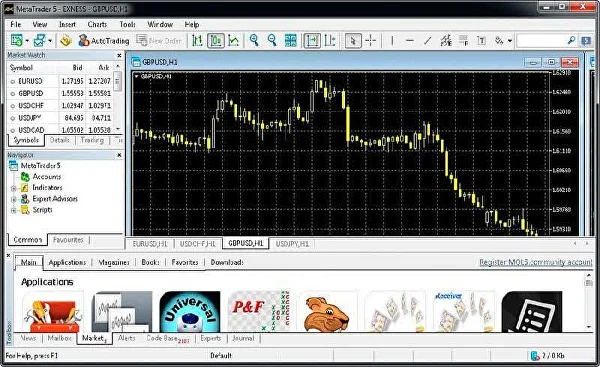Select the line chart icon
The image size is (600, 367).
(x=233, y=41)
